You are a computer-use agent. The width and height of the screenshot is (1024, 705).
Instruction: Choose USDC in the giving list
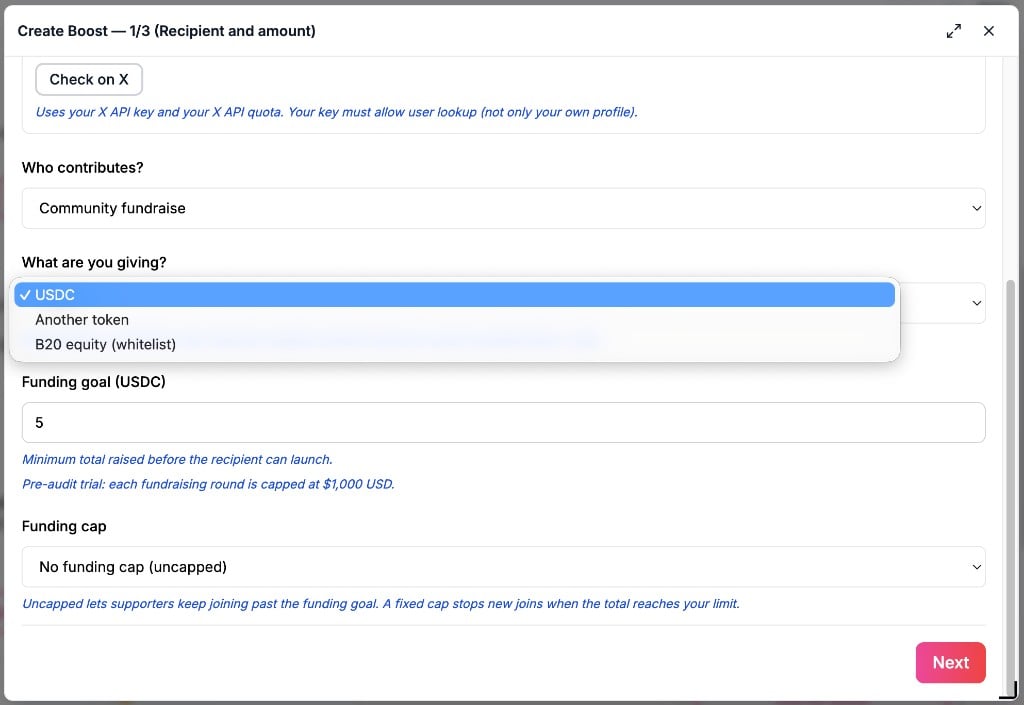click(x=455, y=294)
